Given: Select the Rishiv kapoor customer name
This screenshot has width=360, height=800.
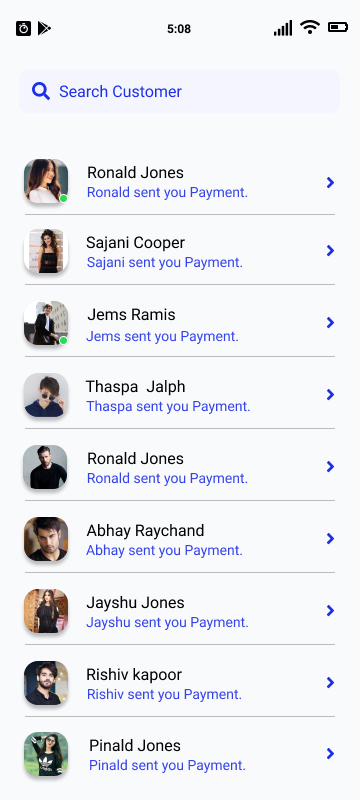Looking at the screenshot, I should pos(134,674).
